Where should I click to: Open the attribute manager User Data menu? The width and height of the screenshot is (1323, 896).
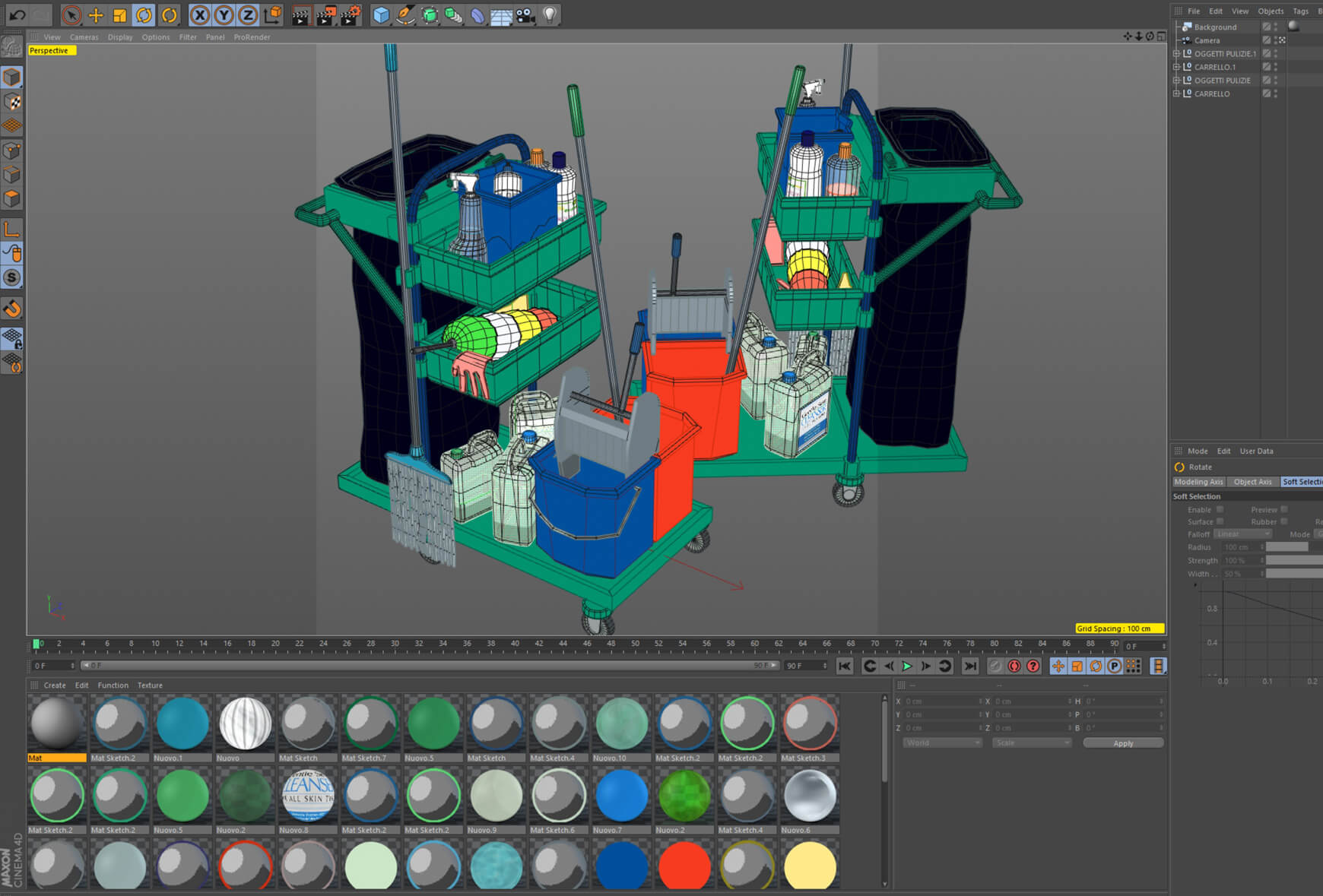pyautogui.click(x=1256, y=451)
